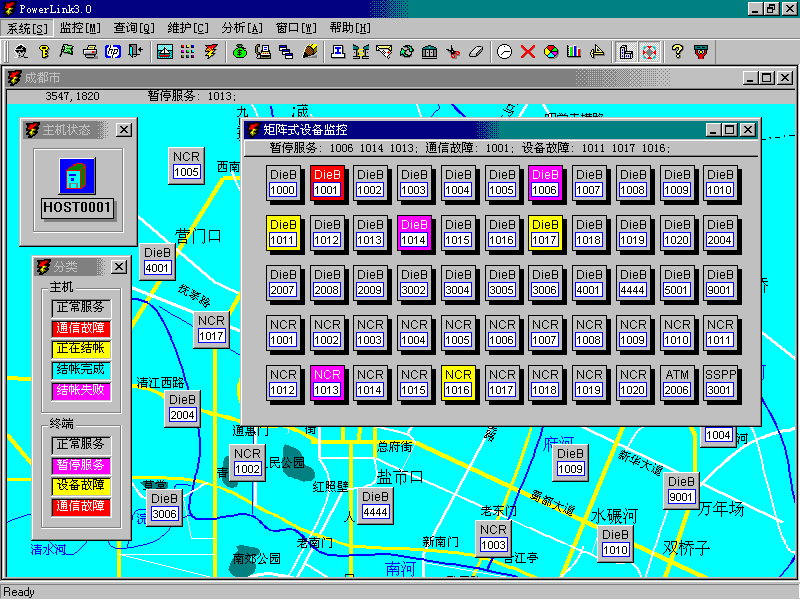Click the NCR 1005 marker on map
Screen dimensions: 800x600
(x=186, y=165)
